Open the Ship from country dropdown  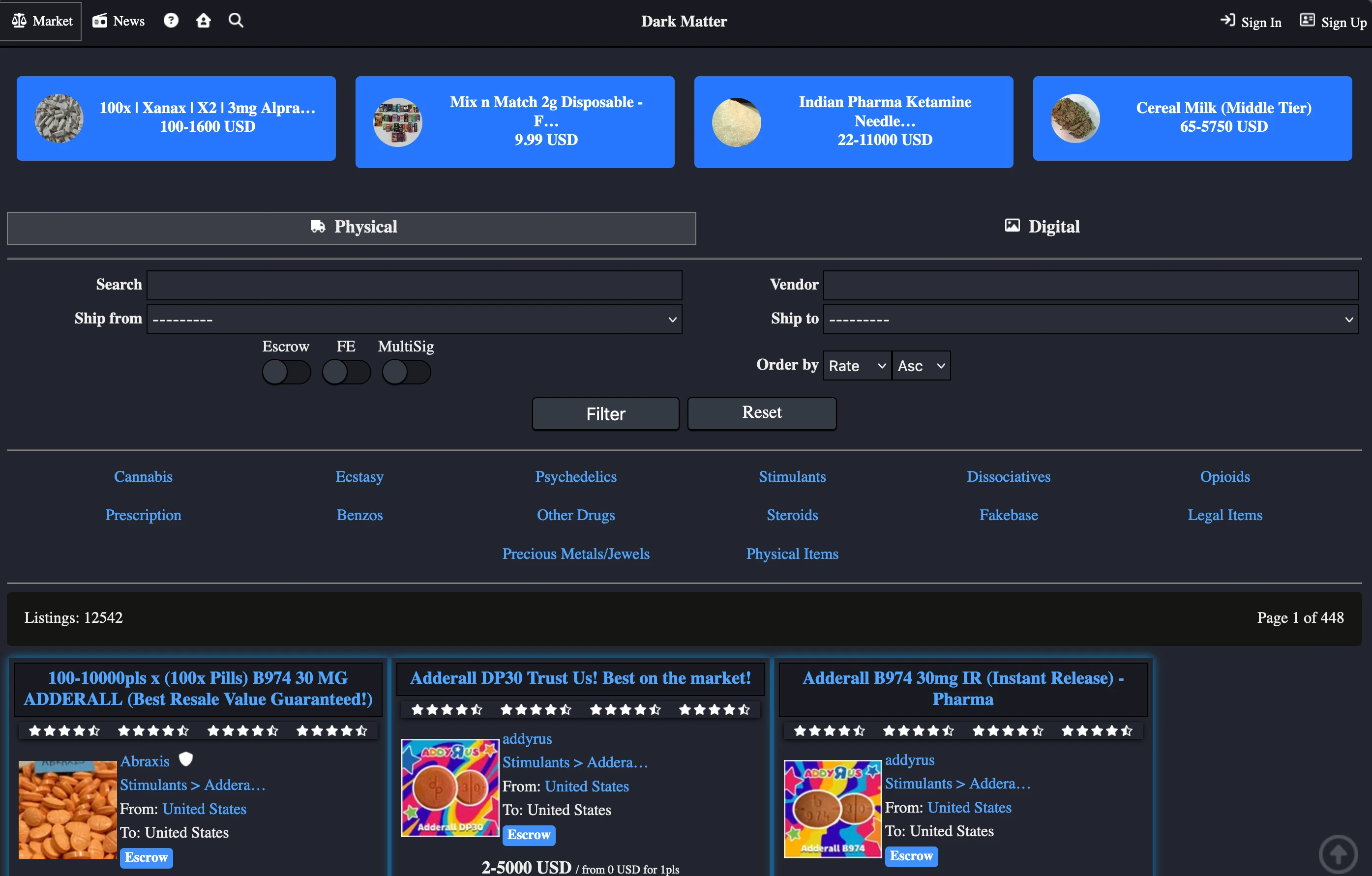tap(414, 319)
